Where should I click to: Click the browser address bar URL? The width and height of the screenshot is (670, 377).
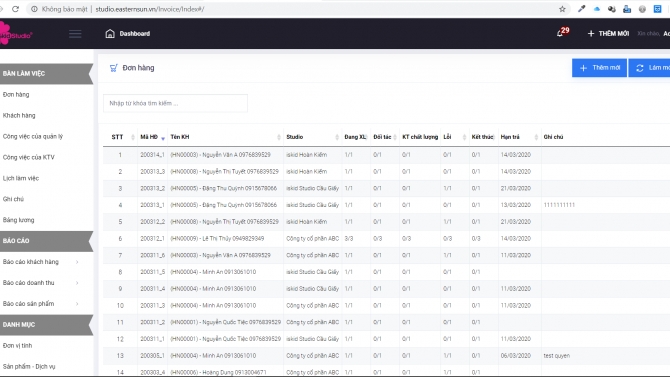pyautogui.click(x=150, y=9)
